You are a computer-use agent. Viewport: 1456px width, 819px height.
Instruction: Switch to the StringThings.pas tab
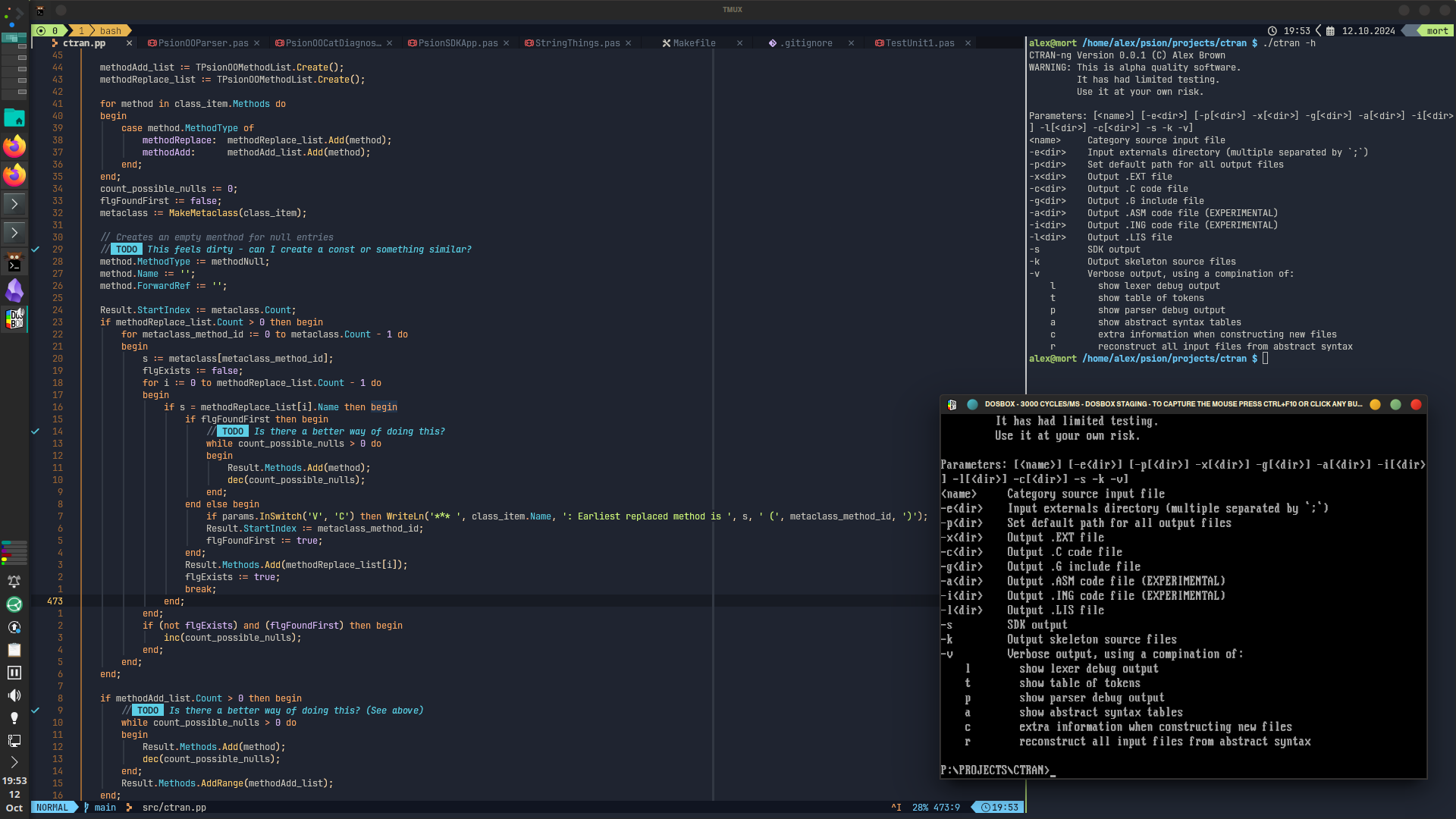577,43
